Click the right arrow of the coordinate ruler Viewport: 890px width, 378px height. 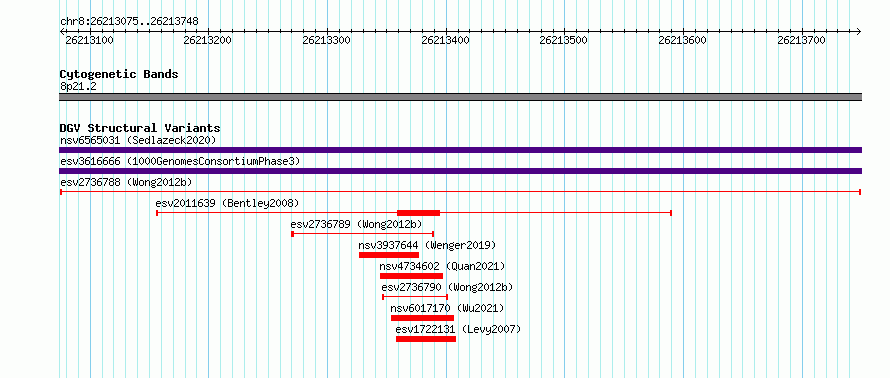[x=859, y=31]
